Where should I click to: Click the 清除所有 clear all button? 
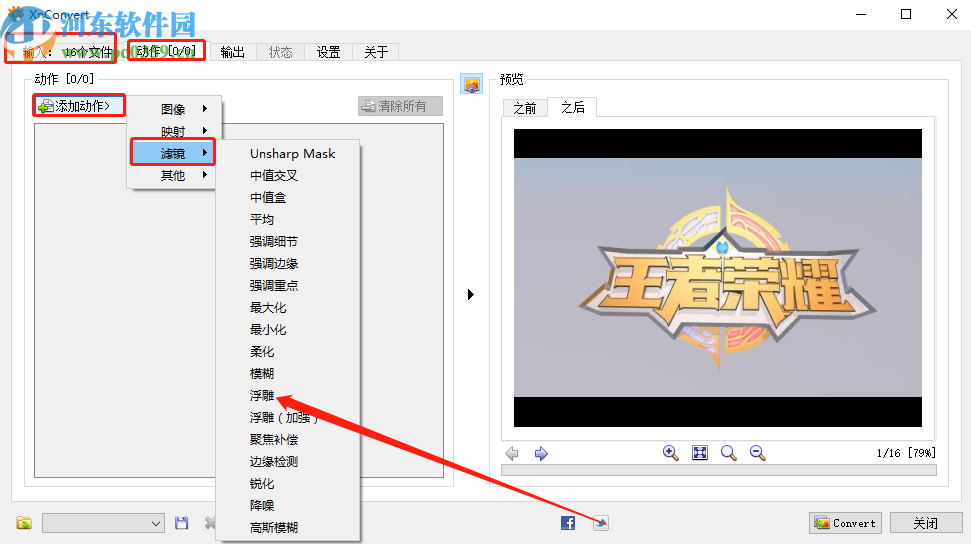tap(400, 106)
